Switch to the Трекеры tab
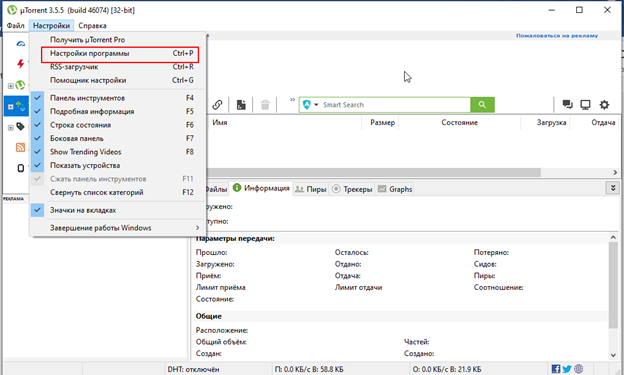Image resolution: width=624 pixels, height=375 pixels. (352, 189)
